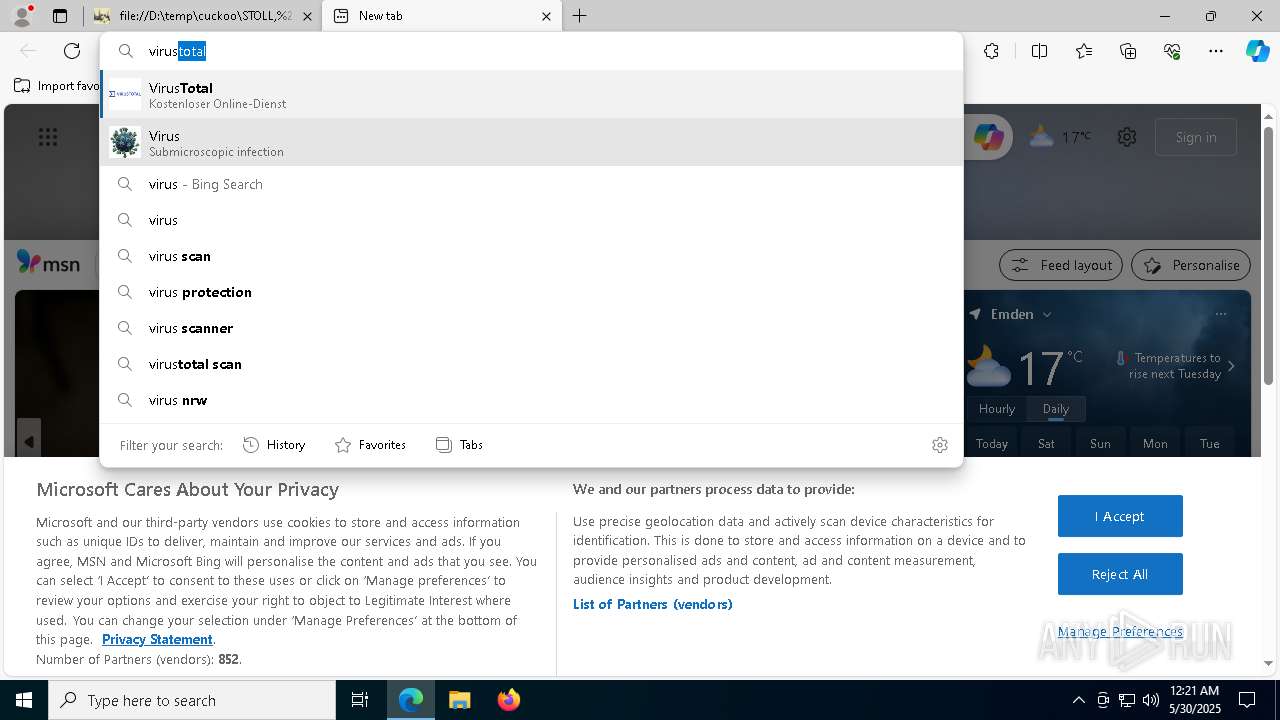The width and height of the screenshot is (1280, 720).
Task: Select 'virus nrw' suggestion
Action: pos(531,400)
